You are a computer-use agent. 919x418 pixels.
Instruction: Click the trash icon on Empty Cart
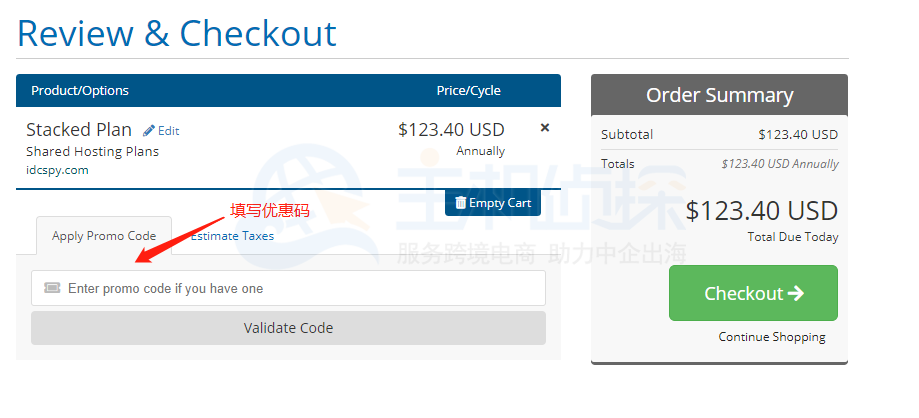tap(460, 203)
